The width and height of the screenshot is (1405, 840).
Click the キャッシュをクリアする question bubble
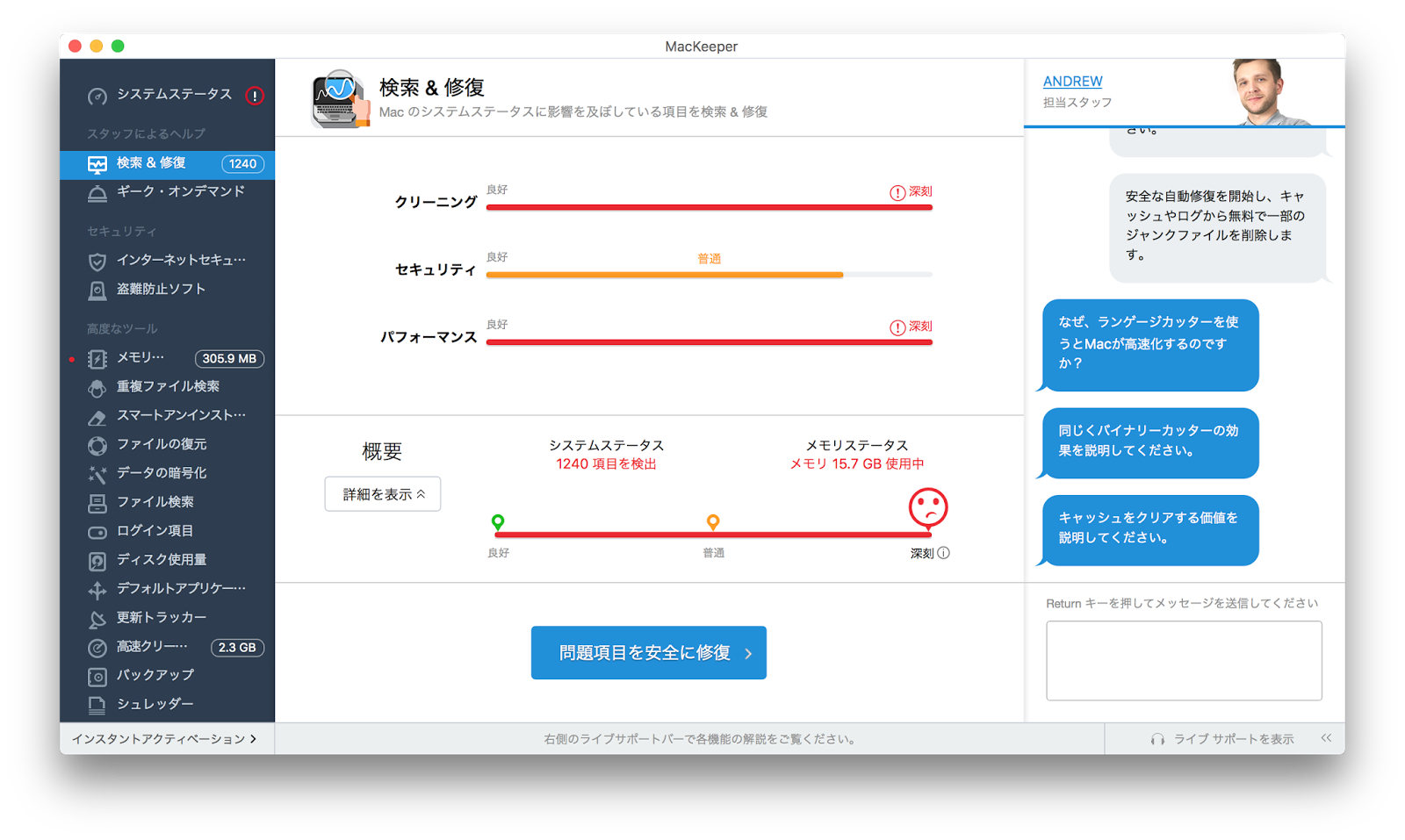(1149, 528)
